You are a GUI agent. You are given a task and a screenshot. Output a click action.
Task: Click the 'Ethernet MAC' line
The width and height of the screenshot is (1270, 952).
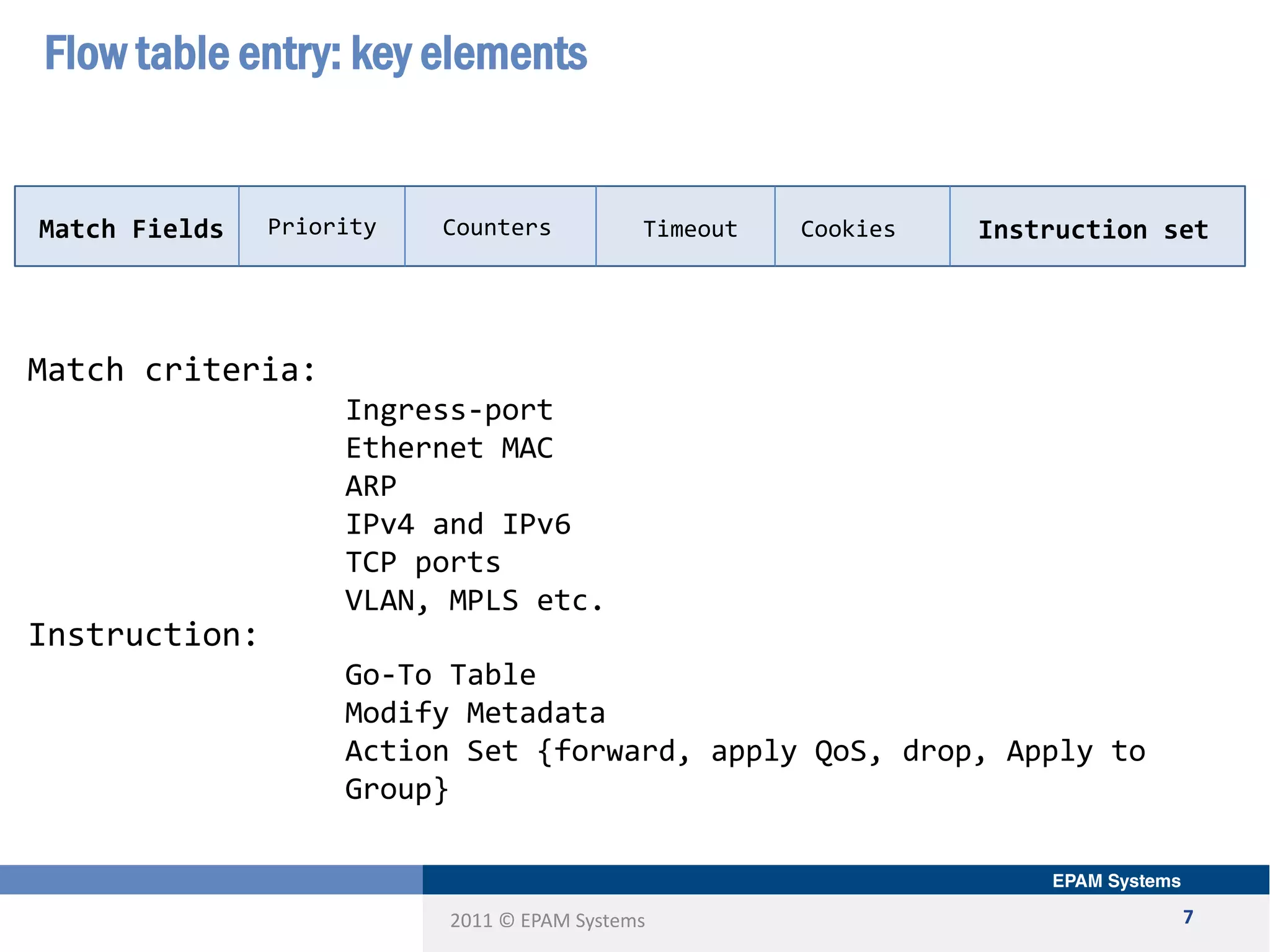[x=449, y=448]
